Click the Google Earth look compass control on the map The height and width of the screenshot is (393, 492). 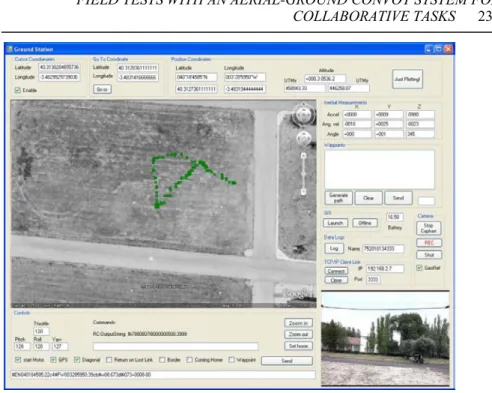coord(303,114)
